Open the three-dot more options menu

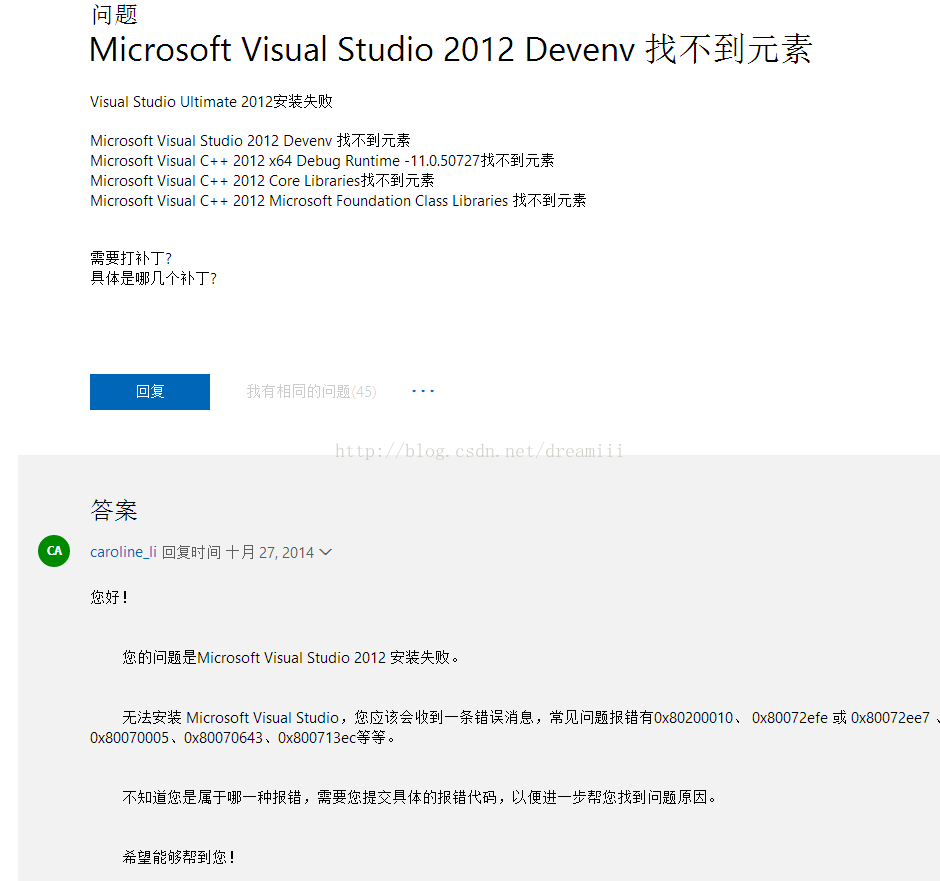pos(423,391)
